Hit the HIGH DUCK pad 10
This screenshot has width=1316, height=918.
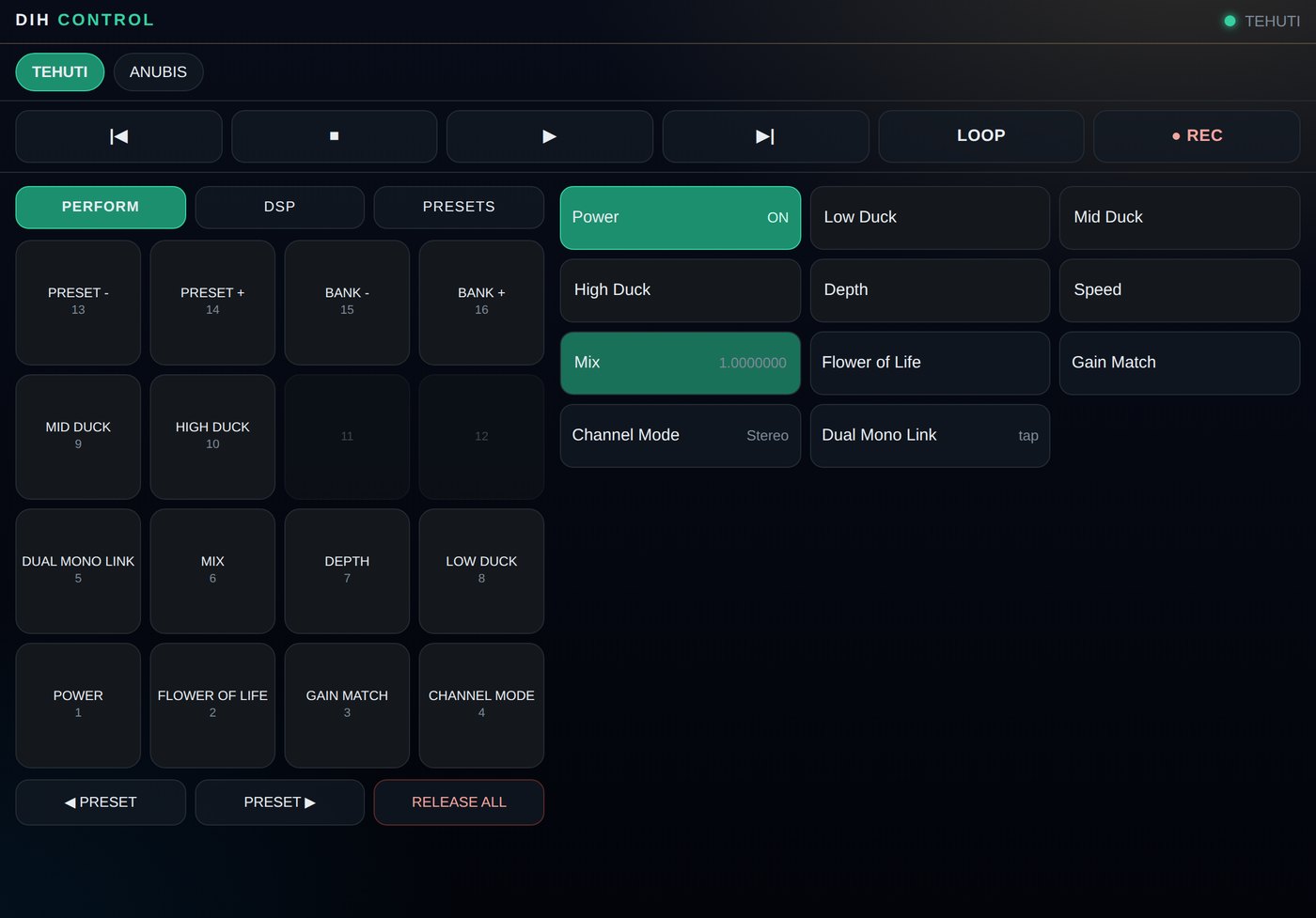point(212,437)
